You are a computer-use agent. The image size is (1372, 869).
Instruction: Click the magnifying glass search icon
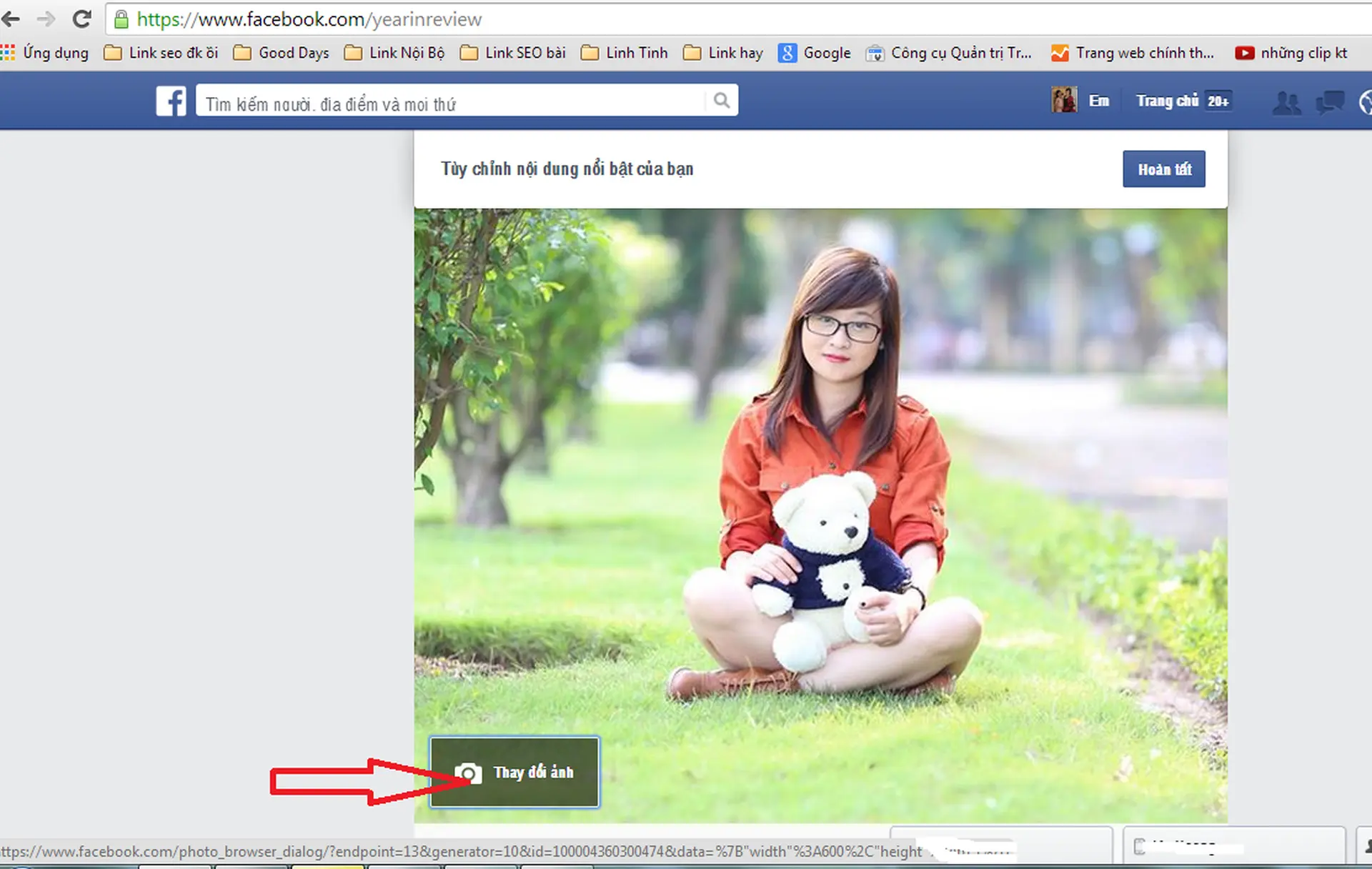pyautogui.click(x=722, y=101)
